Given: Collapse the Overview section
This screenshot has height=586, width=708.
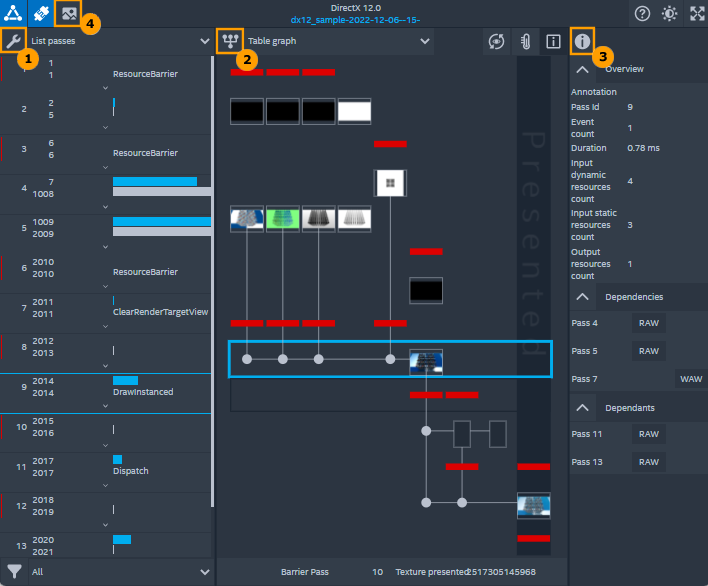Looking at the screenshot, I should 582,70.
